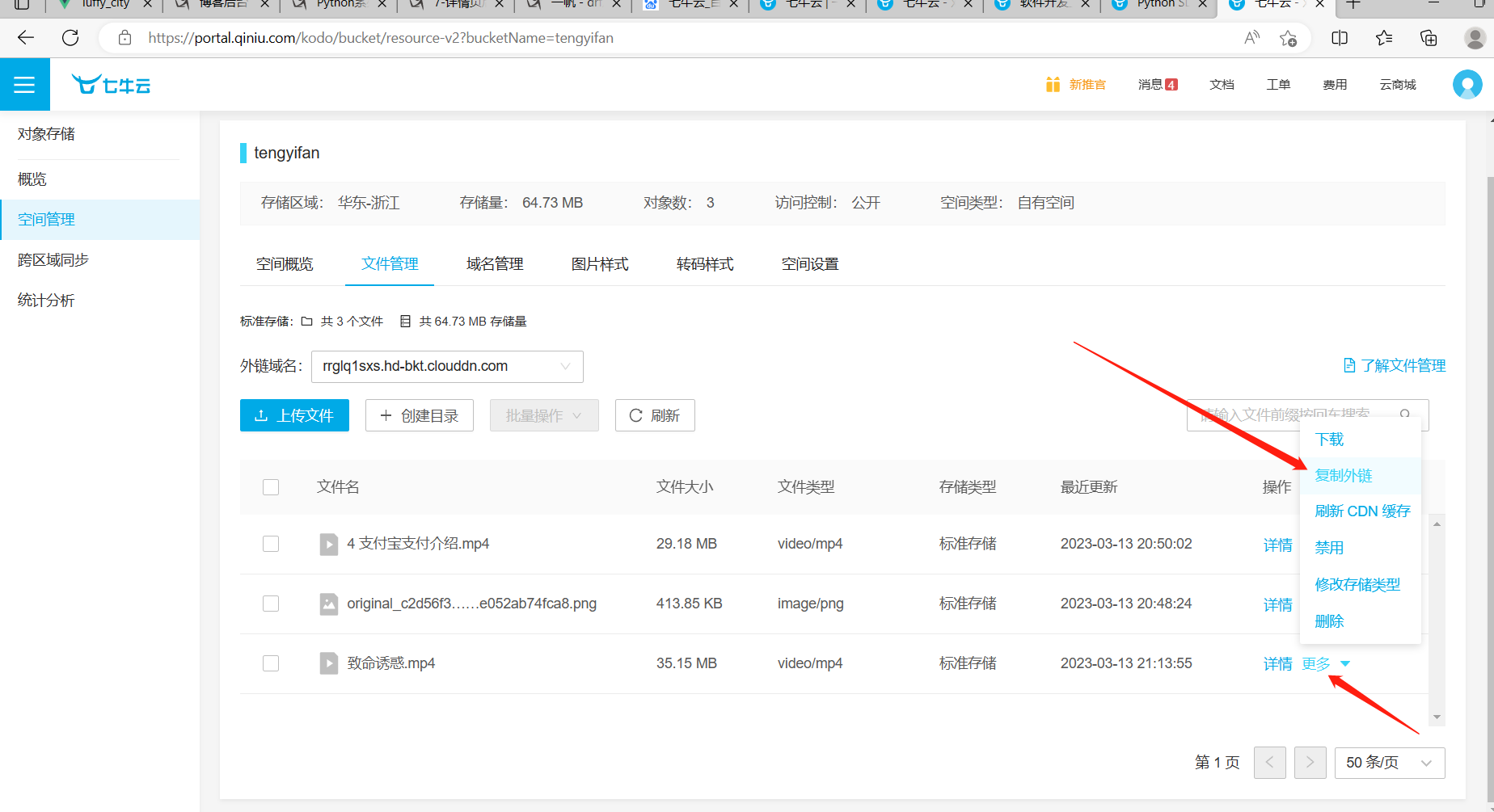Click the video file icon for 4 支付宝支付介绍.mp4
This screenshot has width=1494, height=812.
click(x=328, y=544)
